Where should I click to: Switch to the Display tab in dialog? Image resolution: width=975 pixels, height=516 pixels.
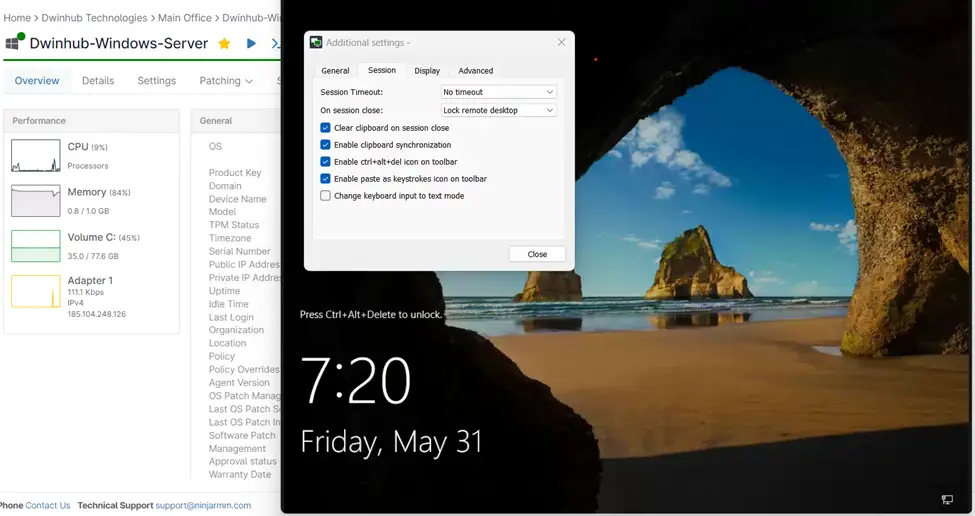(427, 71)
